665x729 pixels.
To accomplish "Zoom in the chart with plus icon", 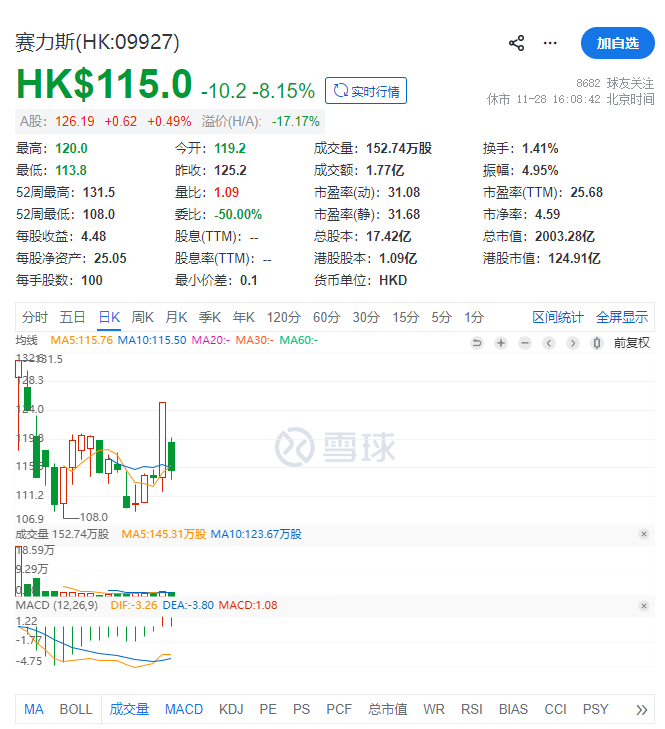I will tap(500, 343).
